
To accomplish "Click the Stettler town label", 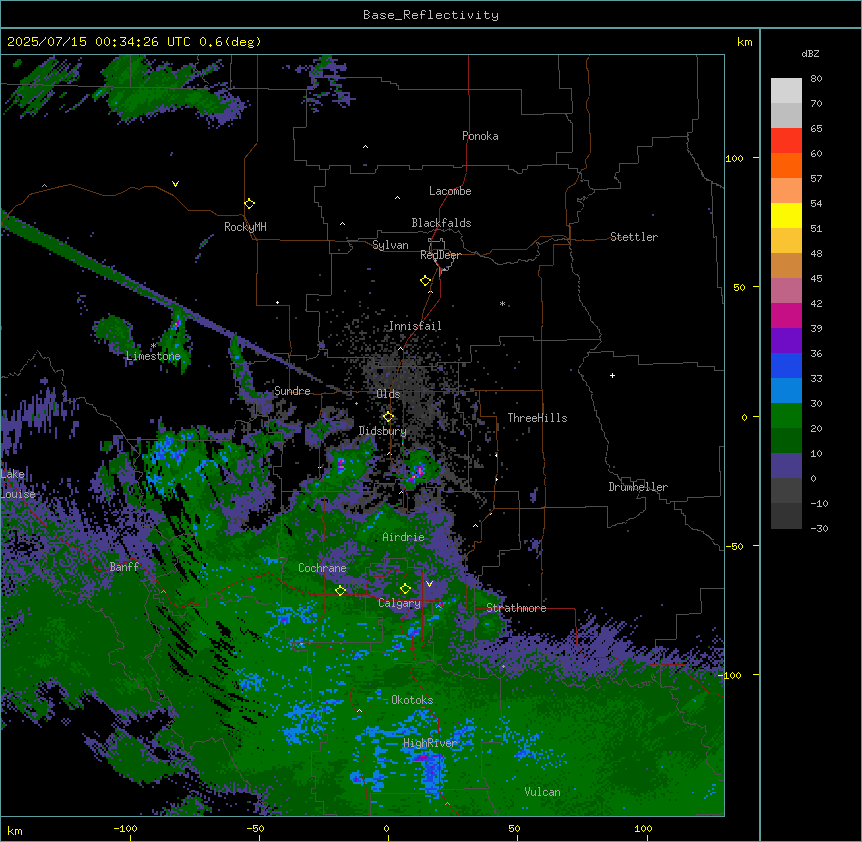I will pos(633,237).
